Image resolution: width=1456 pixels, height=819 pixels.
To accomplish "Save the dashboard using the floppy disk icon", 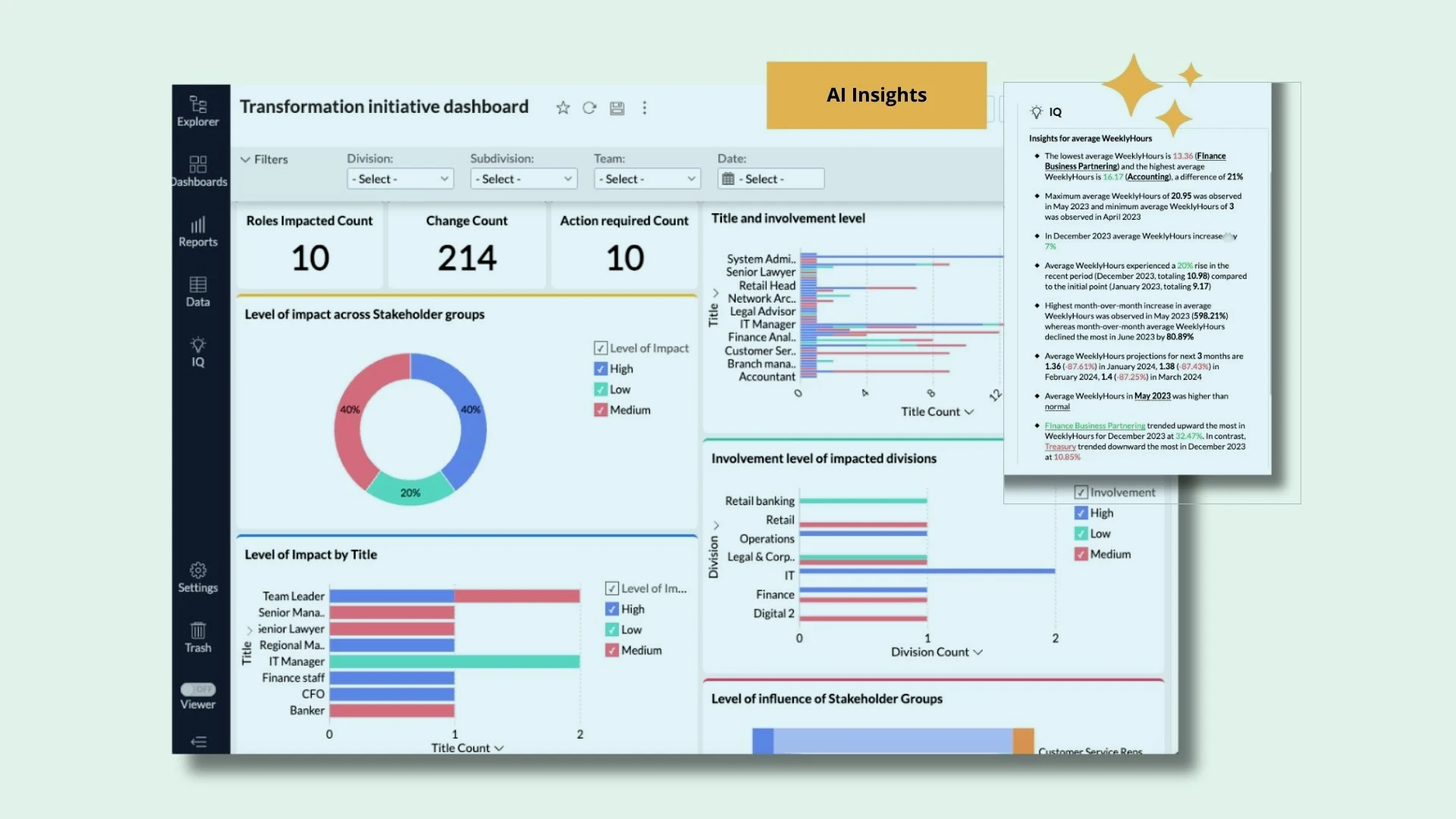I will [617, 108].
